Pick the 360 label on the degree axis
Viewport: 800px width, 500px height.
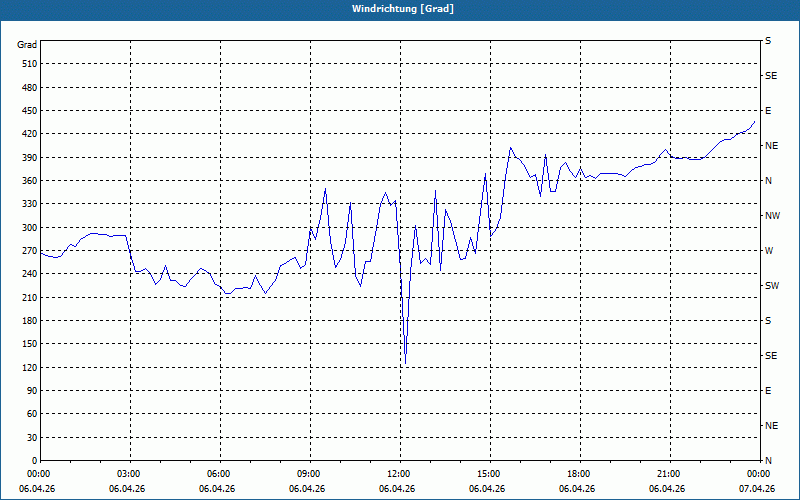pyautogui.click(x=30, y=181)
